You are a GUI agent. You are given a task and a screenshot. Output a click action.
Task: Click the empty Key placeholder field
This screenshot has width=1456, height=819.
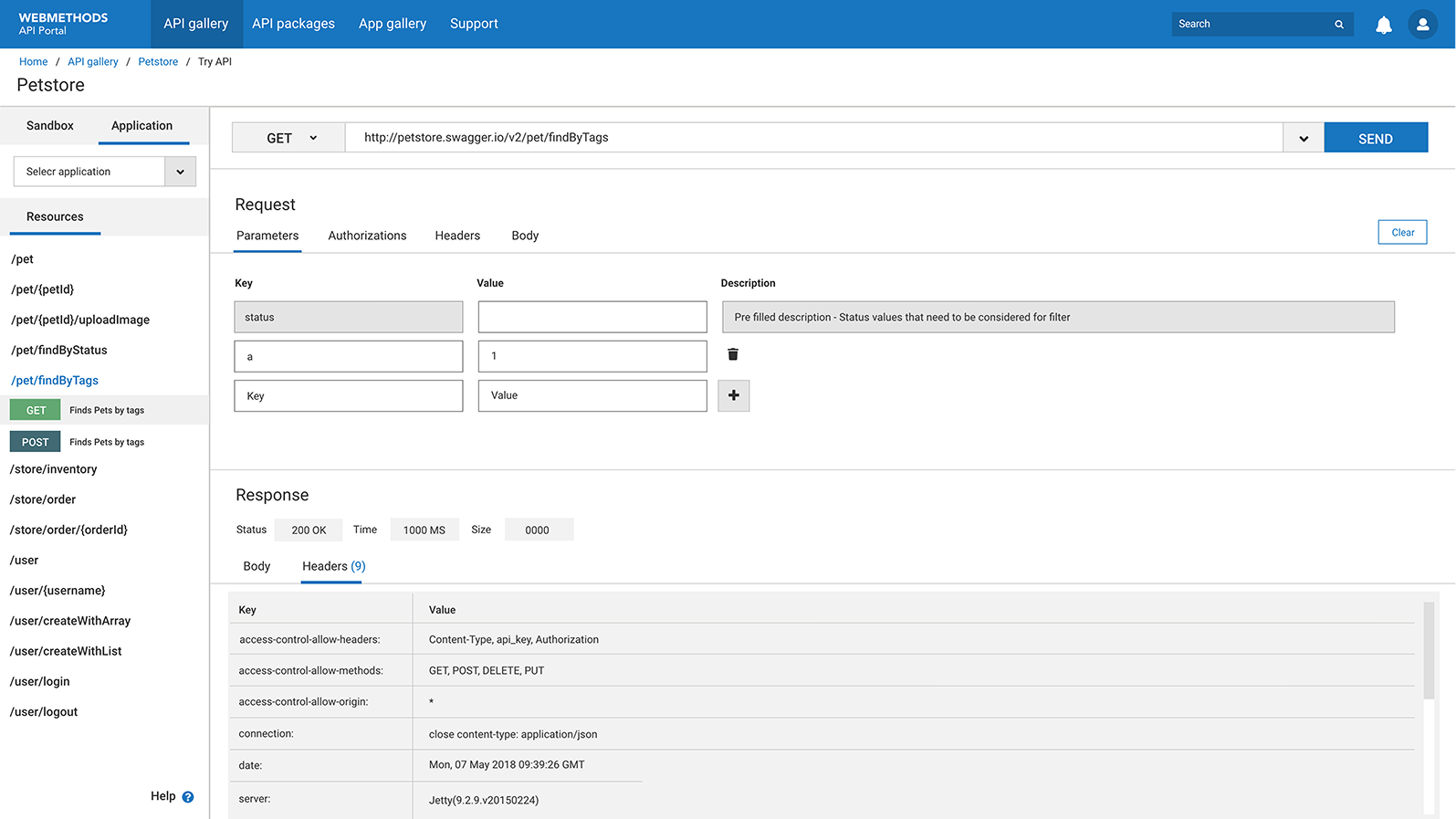pyautogui.click(x=349, y=396)
